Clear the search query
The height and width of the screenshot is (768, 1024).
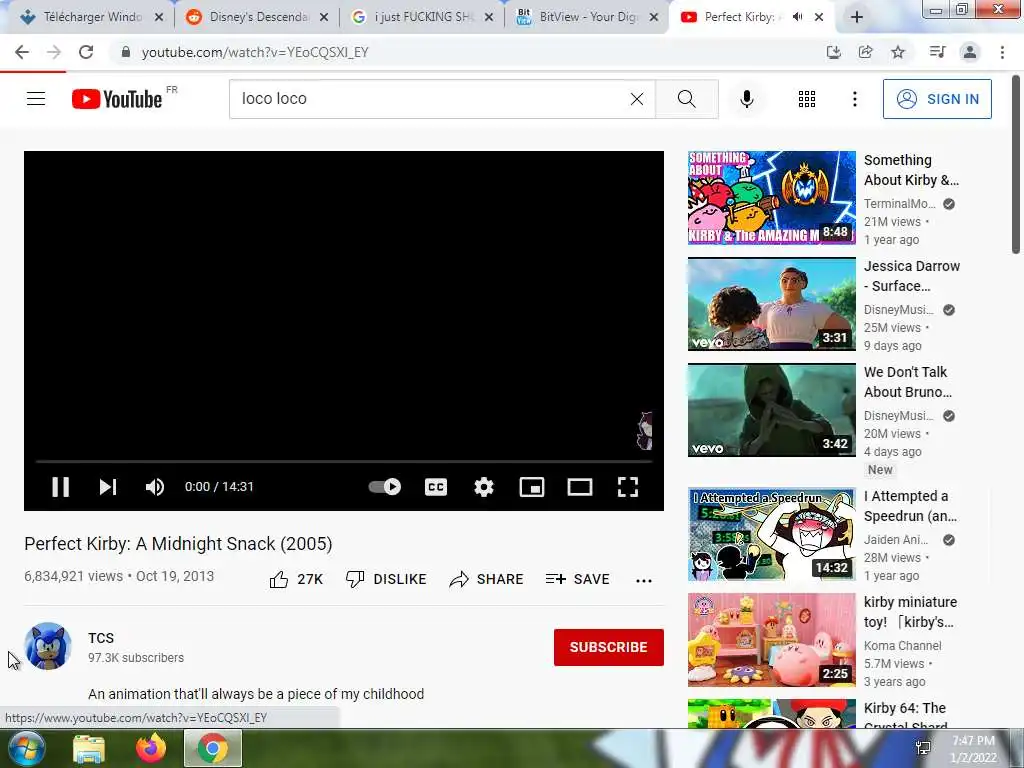pos(637,99)
